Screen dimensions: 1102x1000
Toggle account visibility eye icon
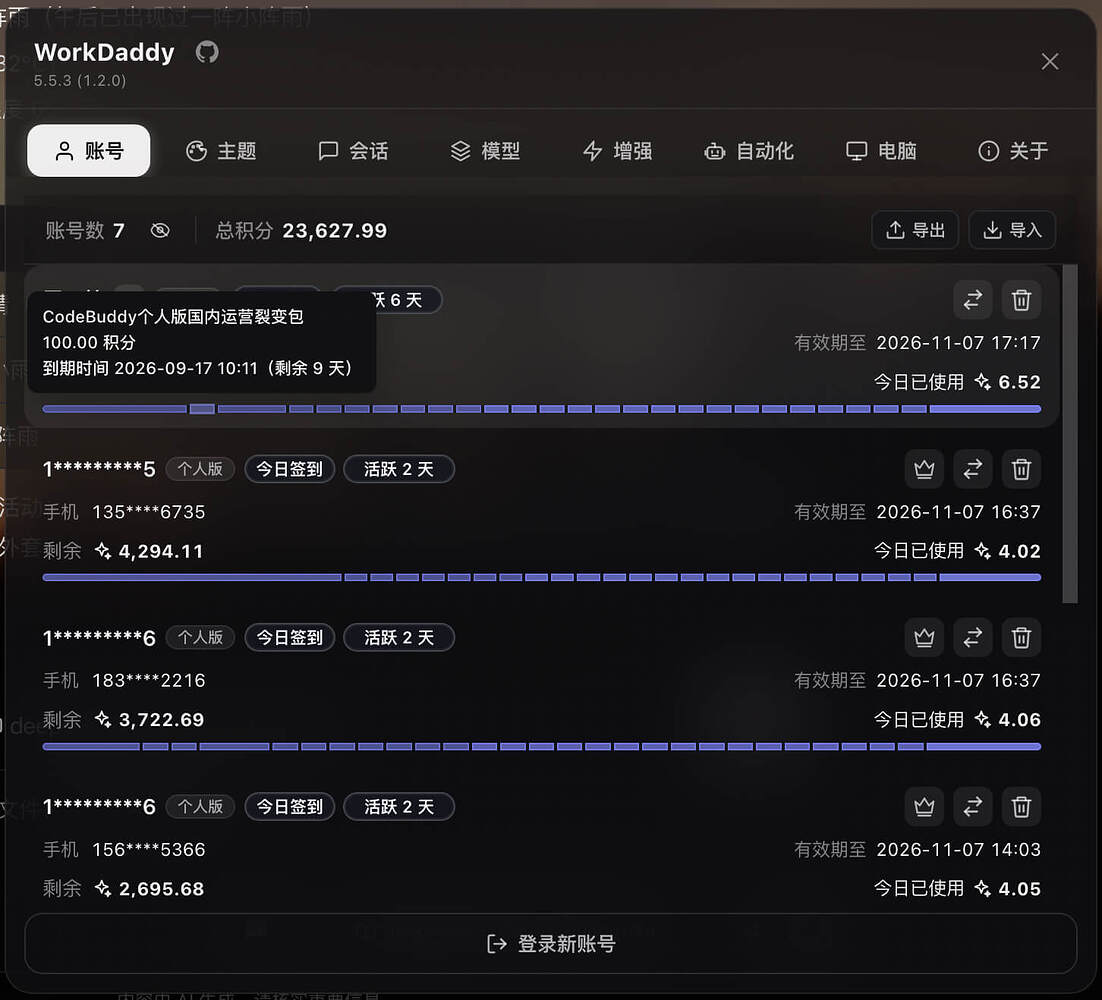(160, 230)
